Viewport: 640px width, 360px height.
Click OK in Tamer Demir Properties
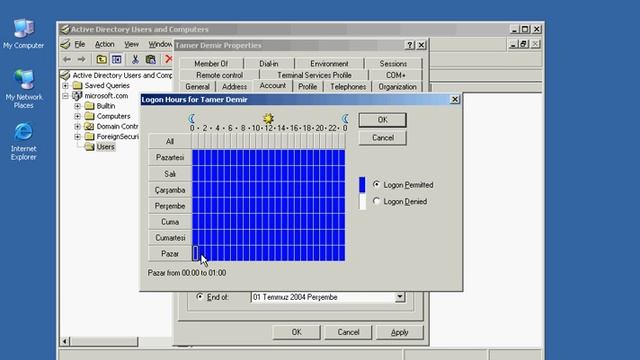point(296,332)
